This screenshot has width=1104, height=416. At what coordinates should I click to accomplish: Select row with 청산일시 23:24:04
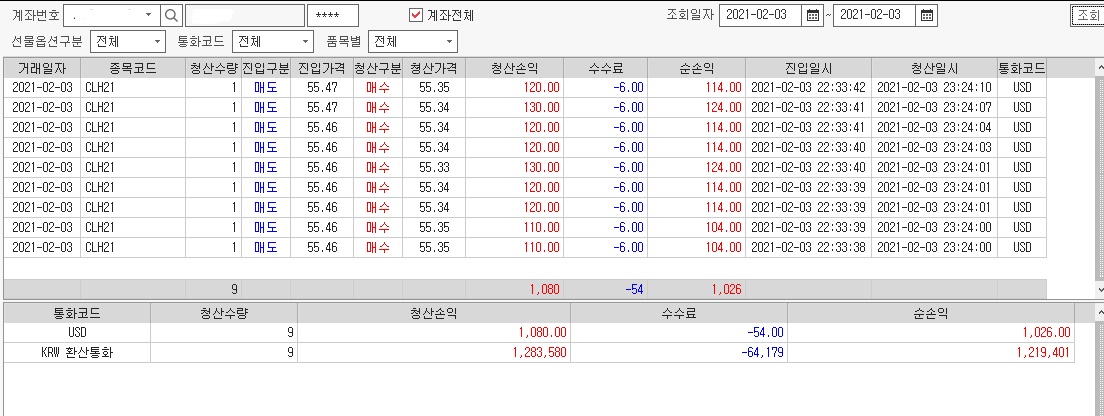pyautogui.click(x=525, y=127)
